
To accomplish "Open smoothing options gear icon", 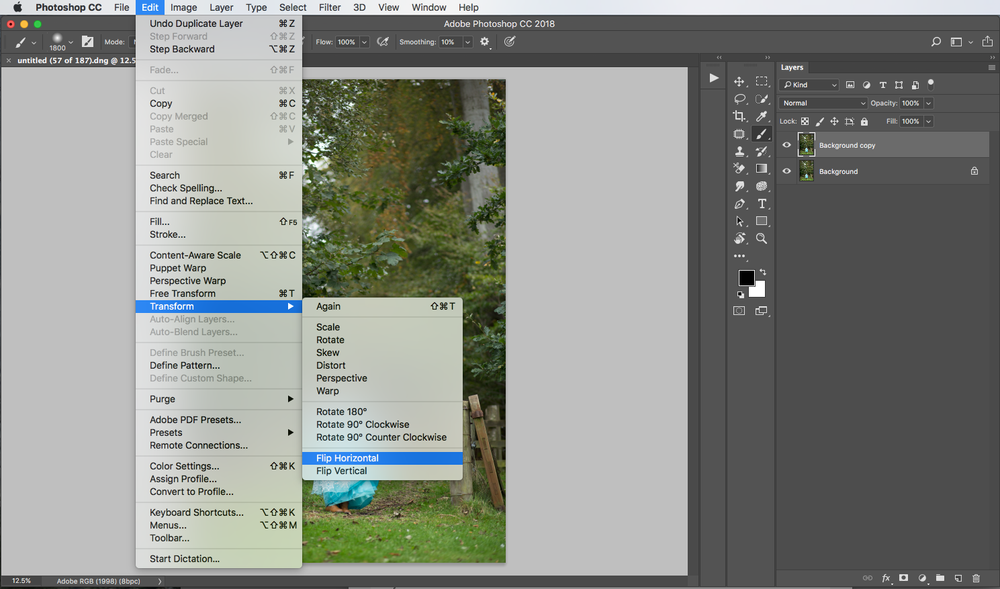I will click(485, 41).
